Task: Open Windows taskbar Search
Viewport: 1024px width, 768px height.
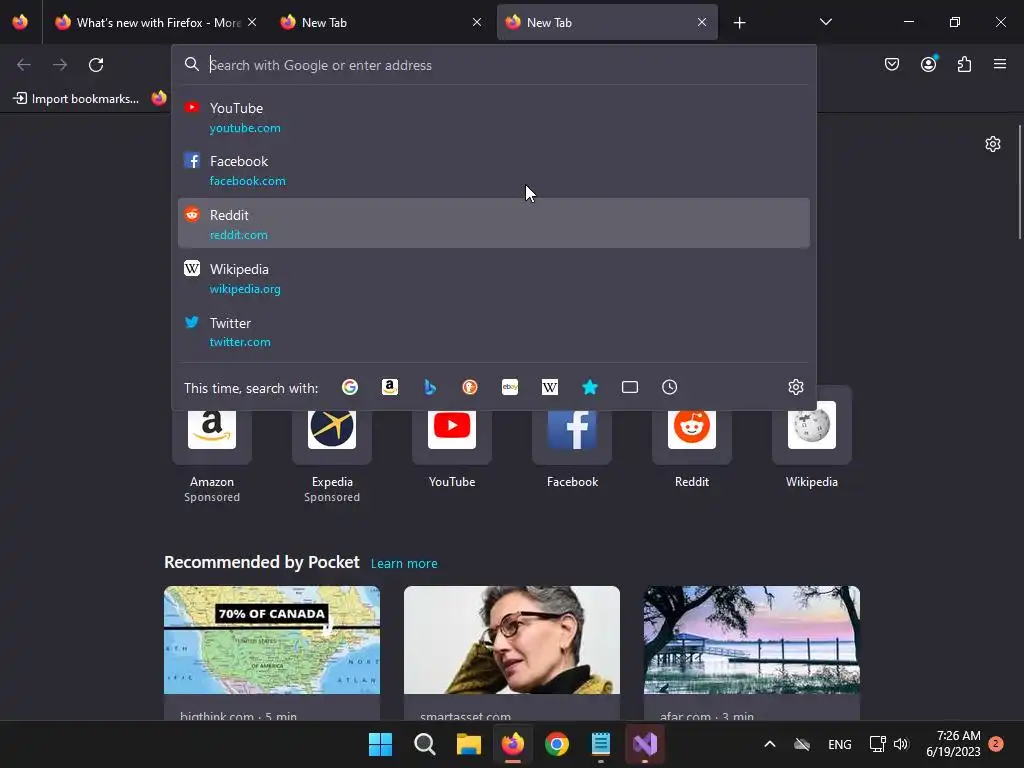Action: pyautogui.click(x=424, y=744)
